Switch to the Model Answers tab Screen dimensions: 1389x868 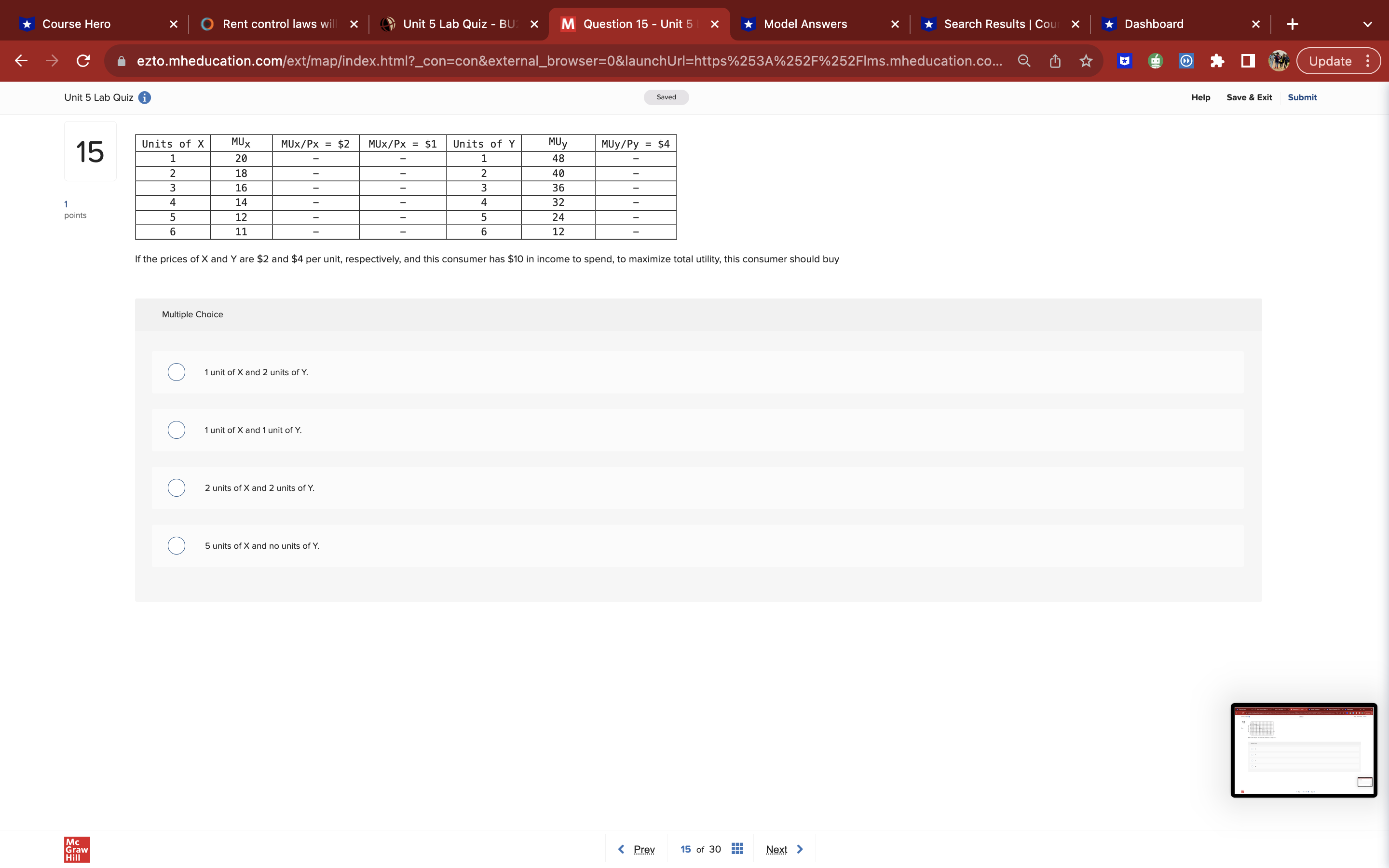(804, 24)
